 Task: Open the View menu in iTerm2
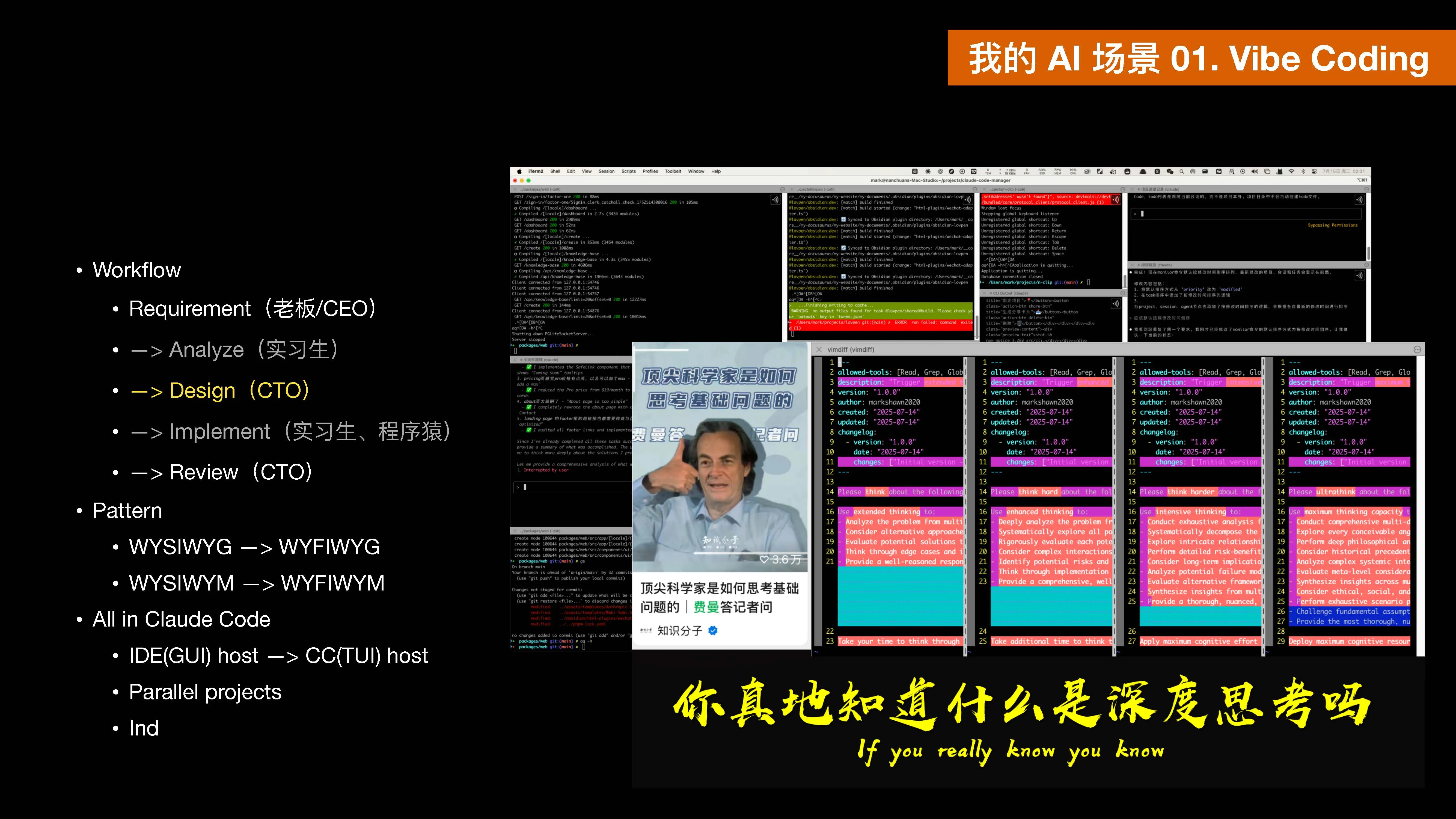(587, 171)
